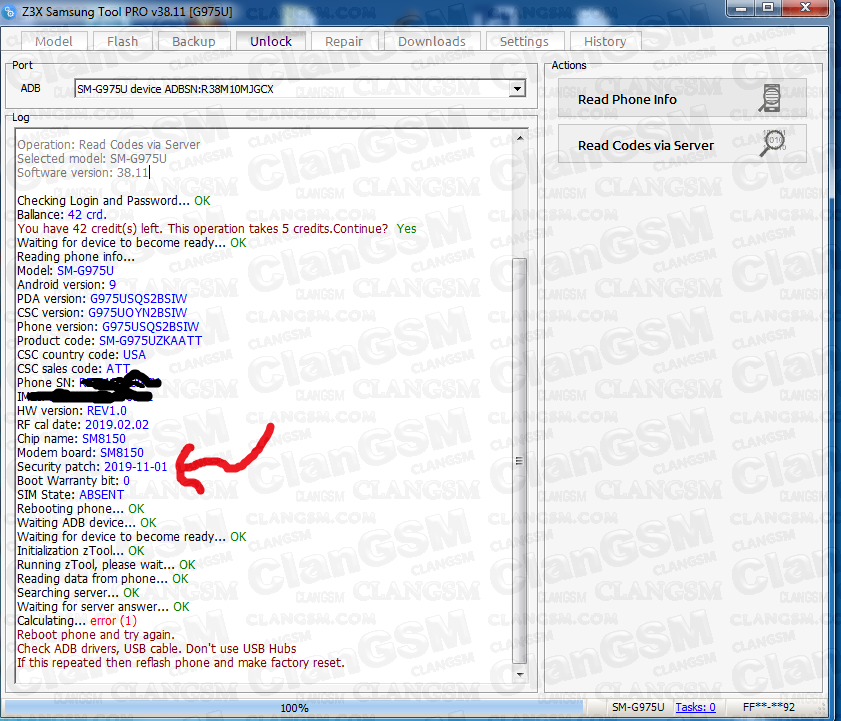Click the Read Codes via Server button

(x=682, y=144)
